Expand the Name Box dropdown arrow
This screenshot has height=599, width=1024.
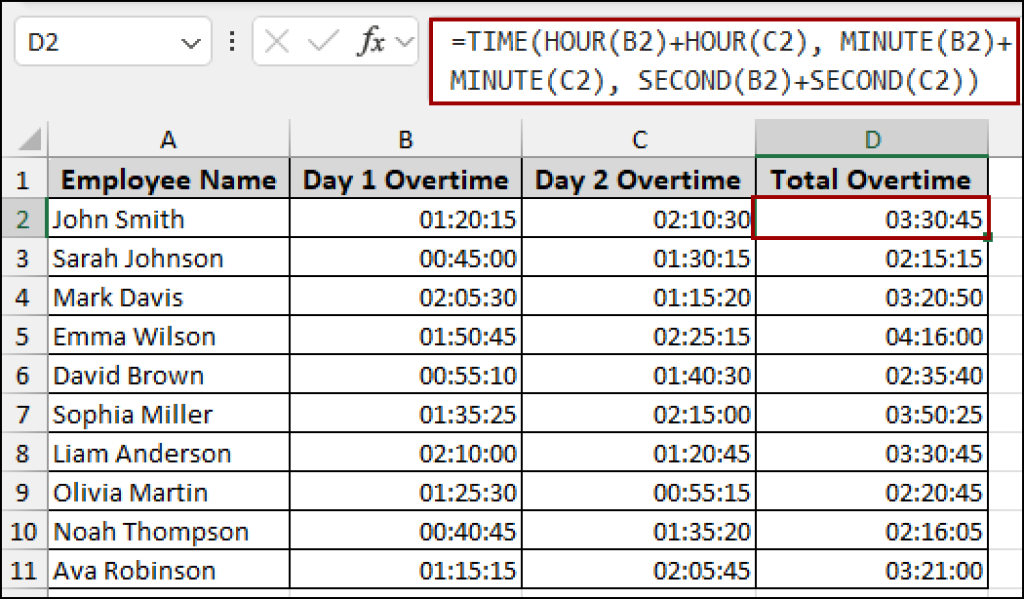190,43
